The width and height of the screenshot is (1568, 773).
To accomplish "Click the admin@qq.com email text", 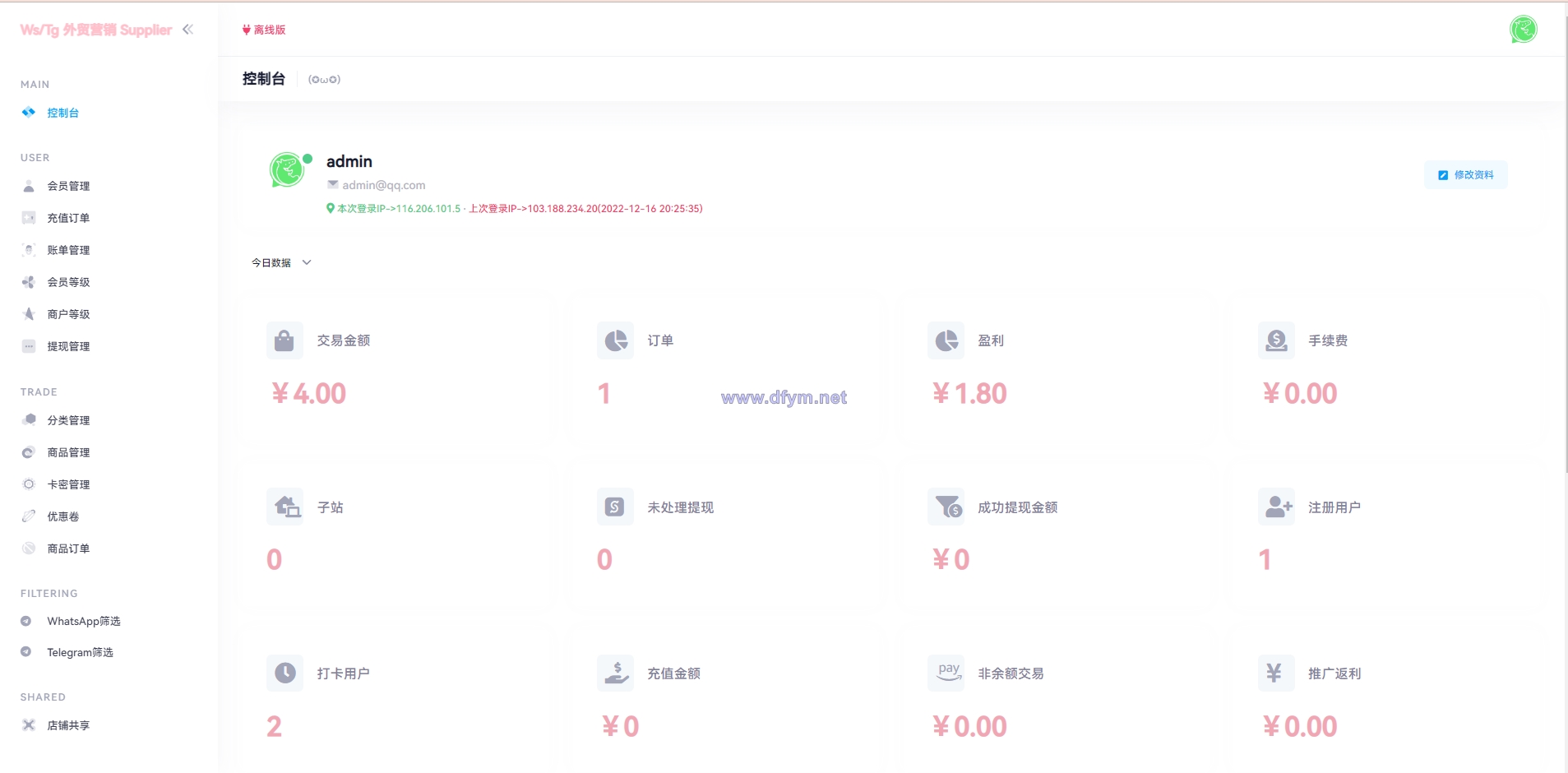I will click(x=383, y=185).
